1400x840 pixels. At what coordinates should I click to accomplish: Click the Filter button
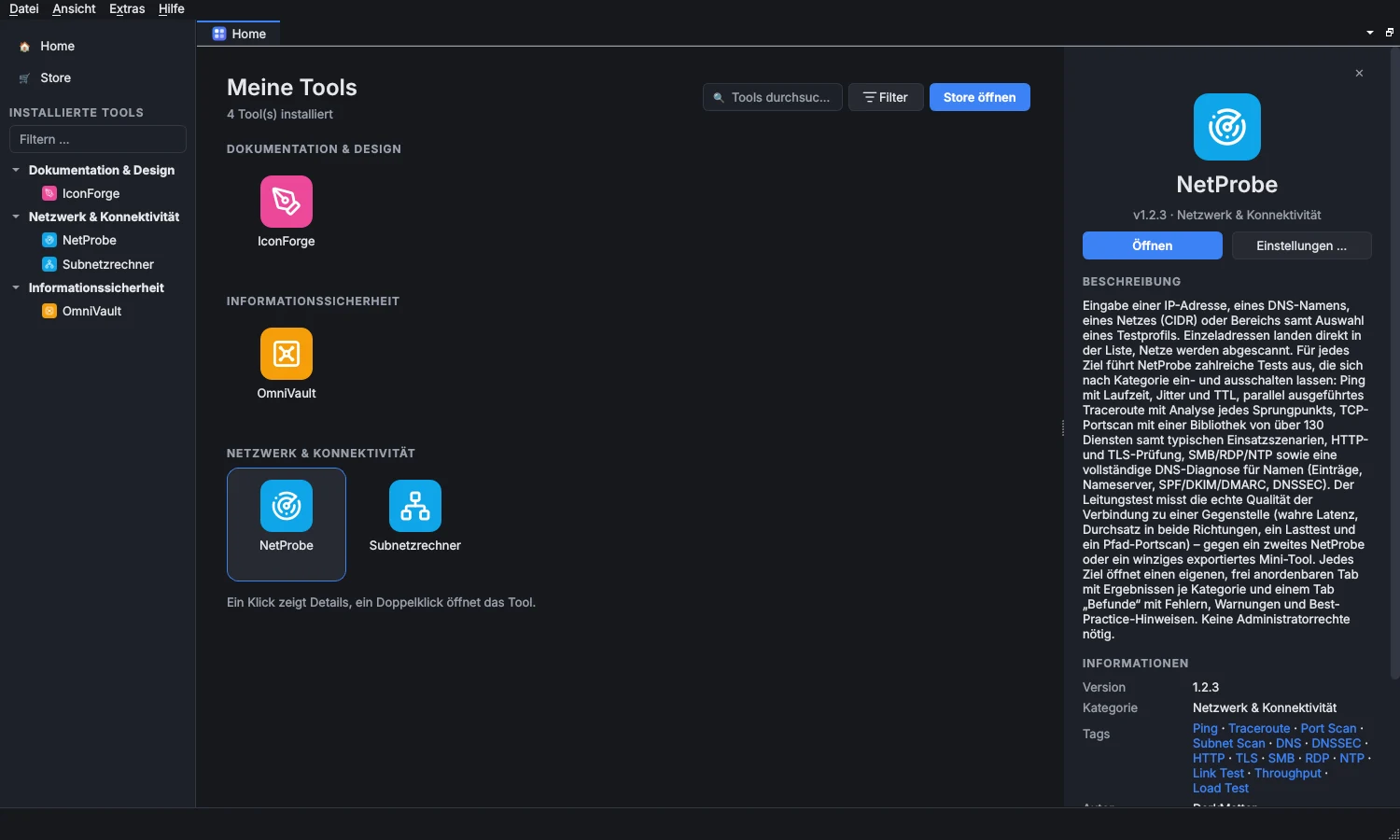pyautogui.click(x=886, y=97)
